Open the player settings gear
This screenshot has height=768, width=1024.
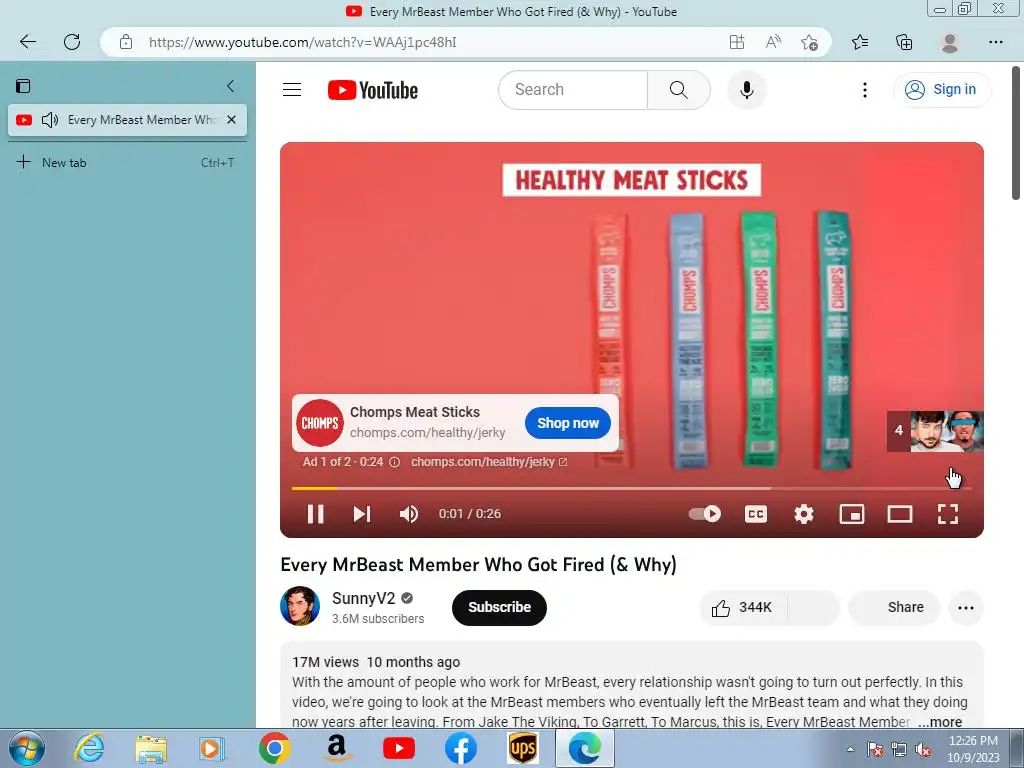[804, 514]
